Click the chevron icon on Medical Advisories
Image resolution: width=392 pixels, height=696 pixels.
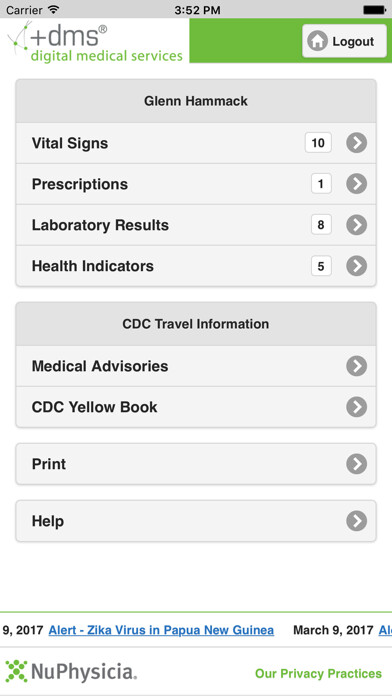coord(356,366)
